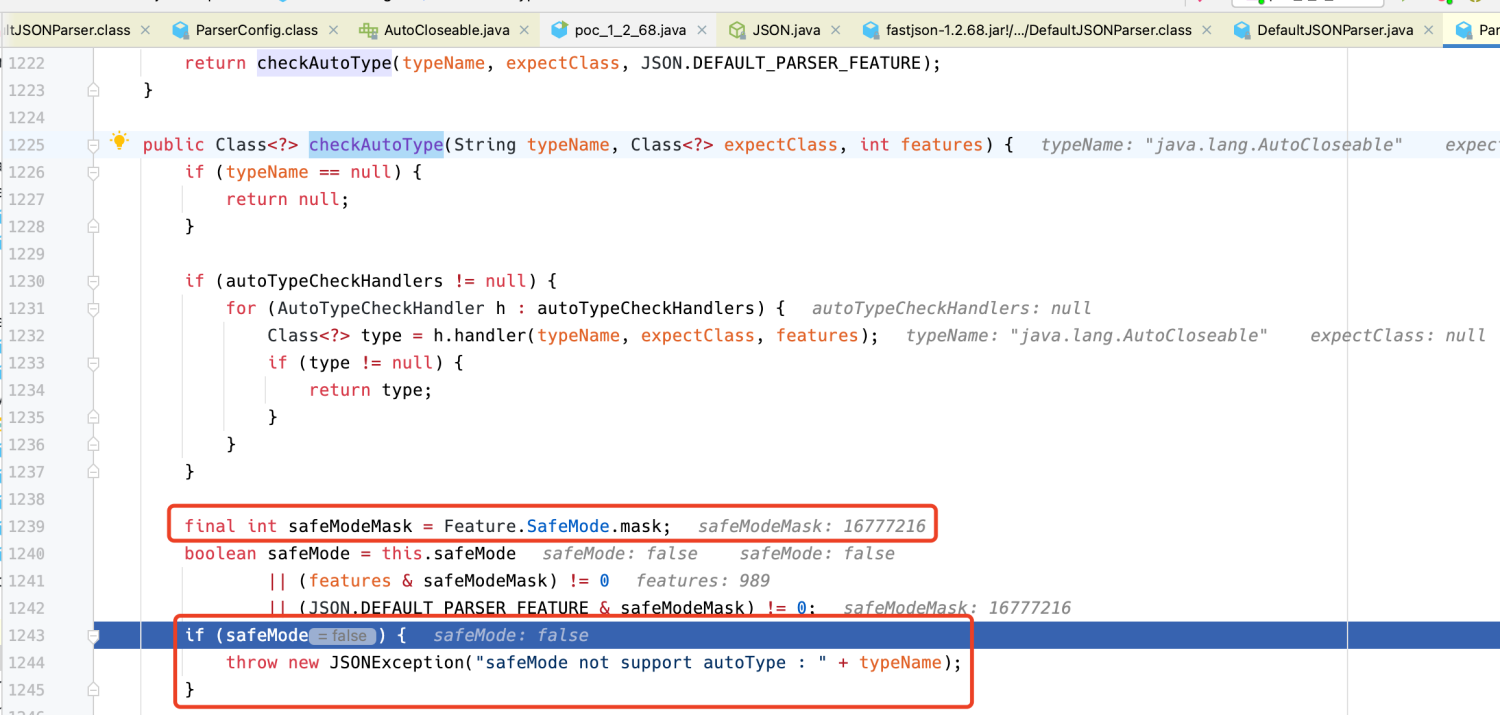1500x715 pixels.
Task: Collapse the typeName null check at line 1226
Action: coord(93,172)
